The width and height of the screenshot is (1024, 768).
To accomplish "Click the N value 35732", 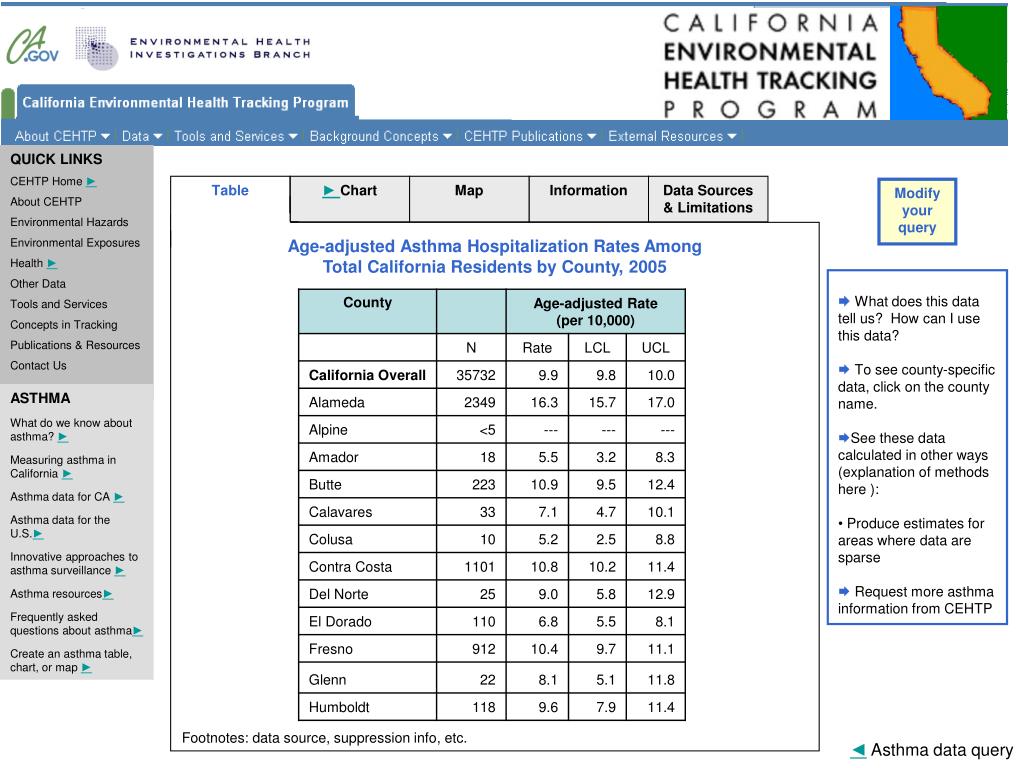I will click(476, 376).
